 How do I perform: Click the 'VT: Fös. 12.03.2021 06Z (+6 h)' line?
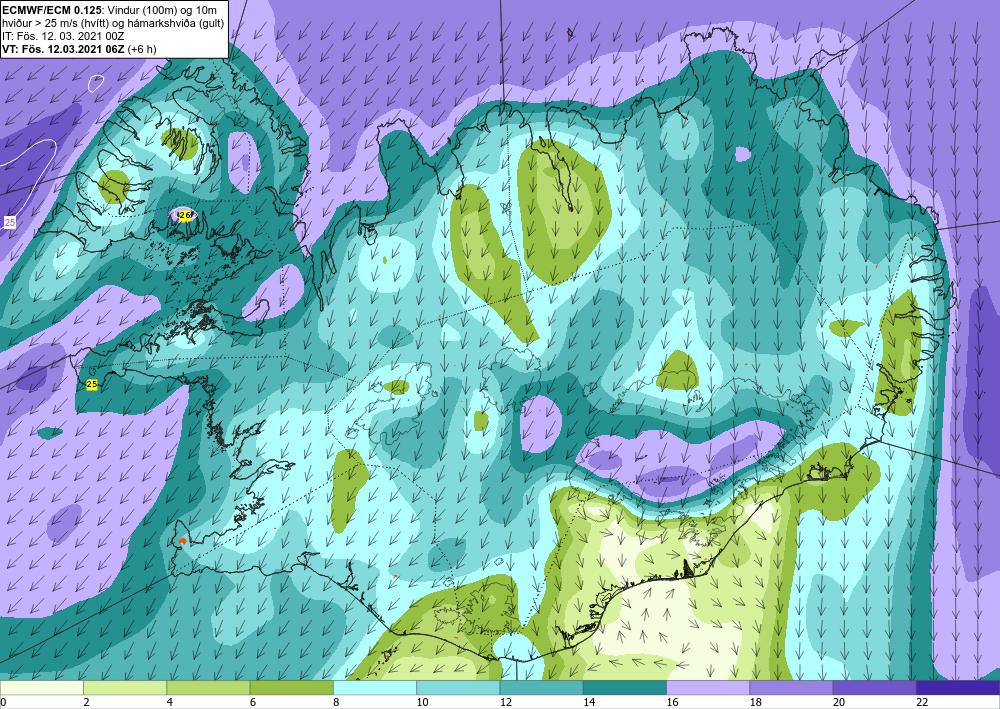79,49
